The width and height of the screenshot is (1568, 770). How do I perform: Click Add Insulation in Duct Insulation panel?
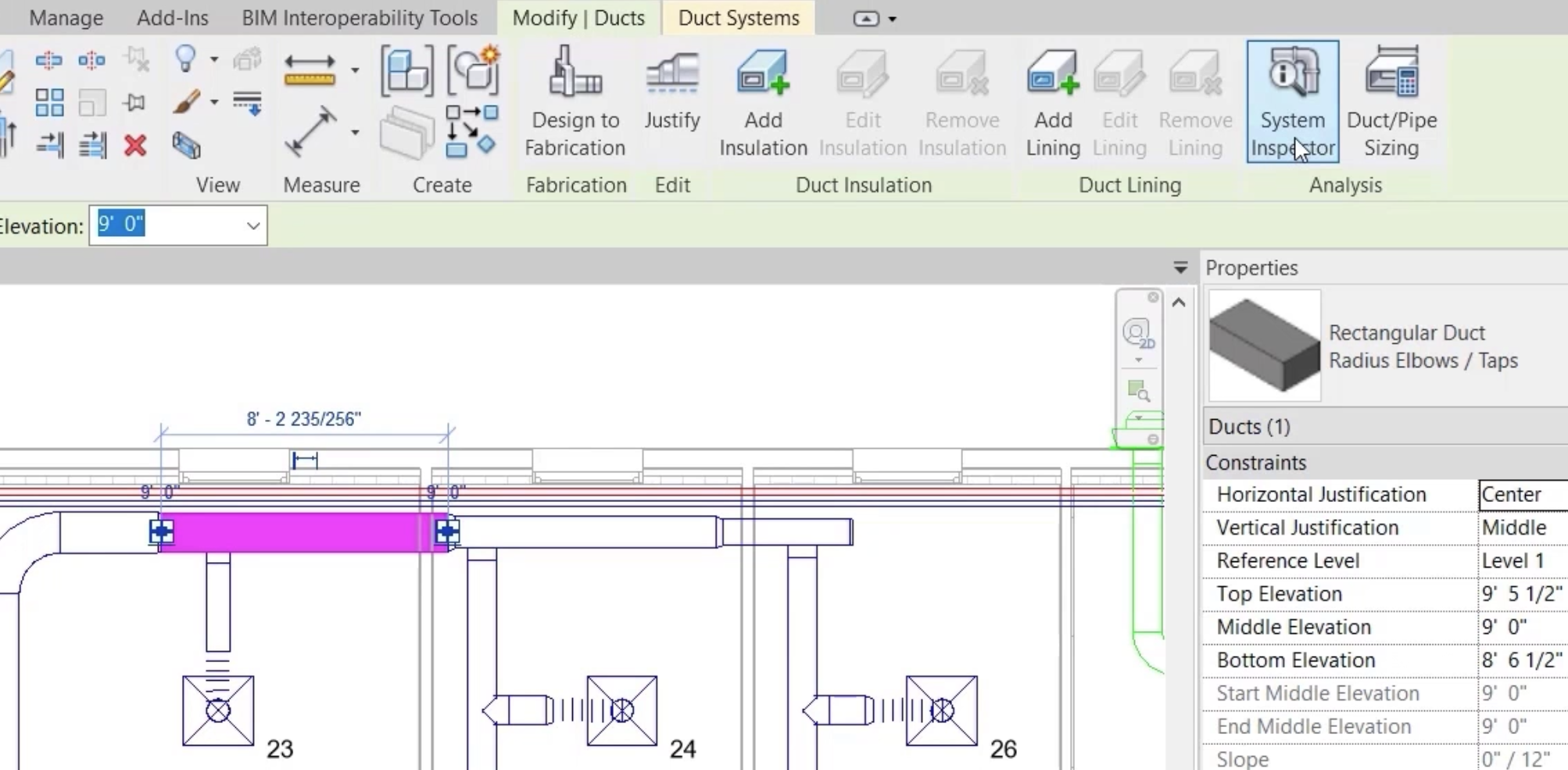763,102
